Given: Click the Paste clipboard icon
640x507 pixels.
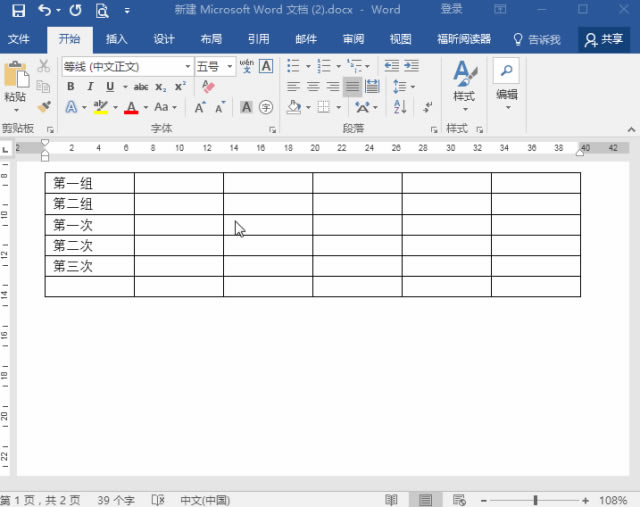Looking at the screenshot, I should click(x=16, y=74).
